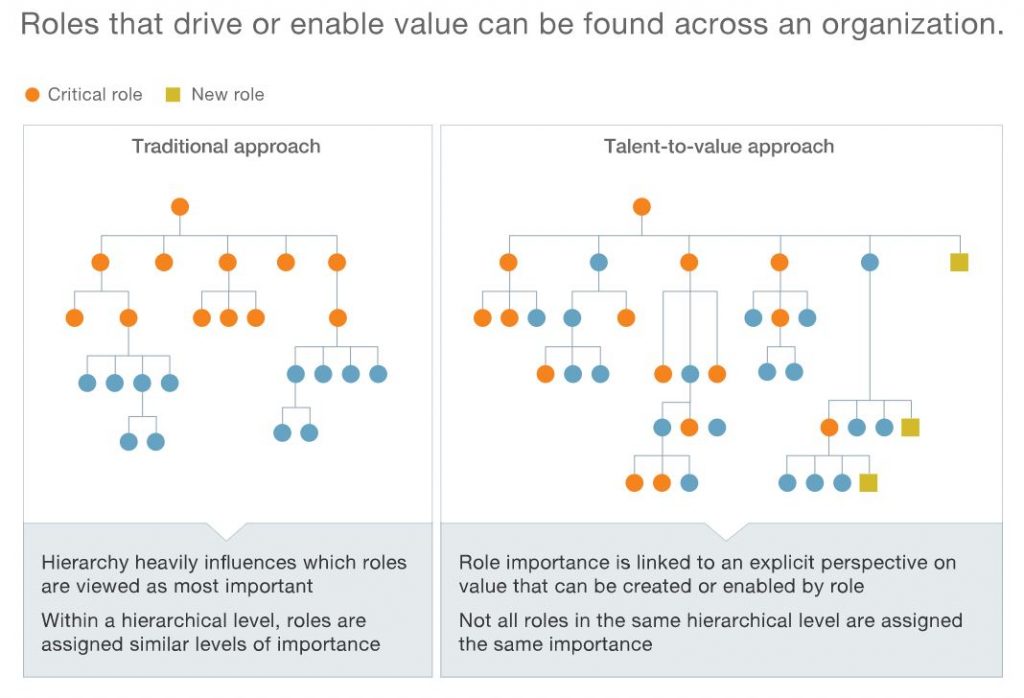Image resolution: width=1024 pixels, height=698 pixels.
Task: Click the lone orange node on Traditional third level right branch
Action: point(337,318)
